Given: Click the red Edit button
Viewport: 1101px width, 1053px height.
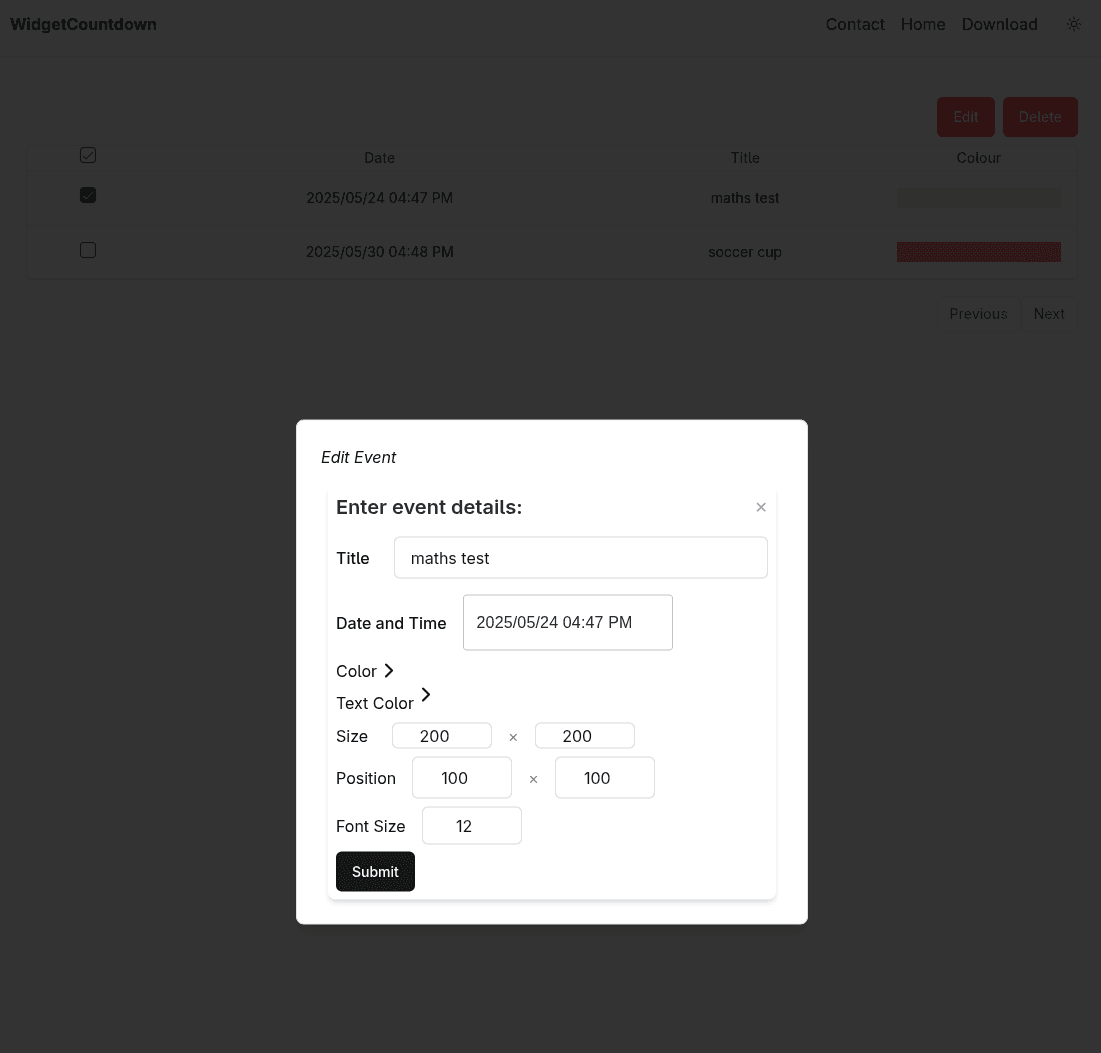Looking at the screenshot, I should [965, 117].
